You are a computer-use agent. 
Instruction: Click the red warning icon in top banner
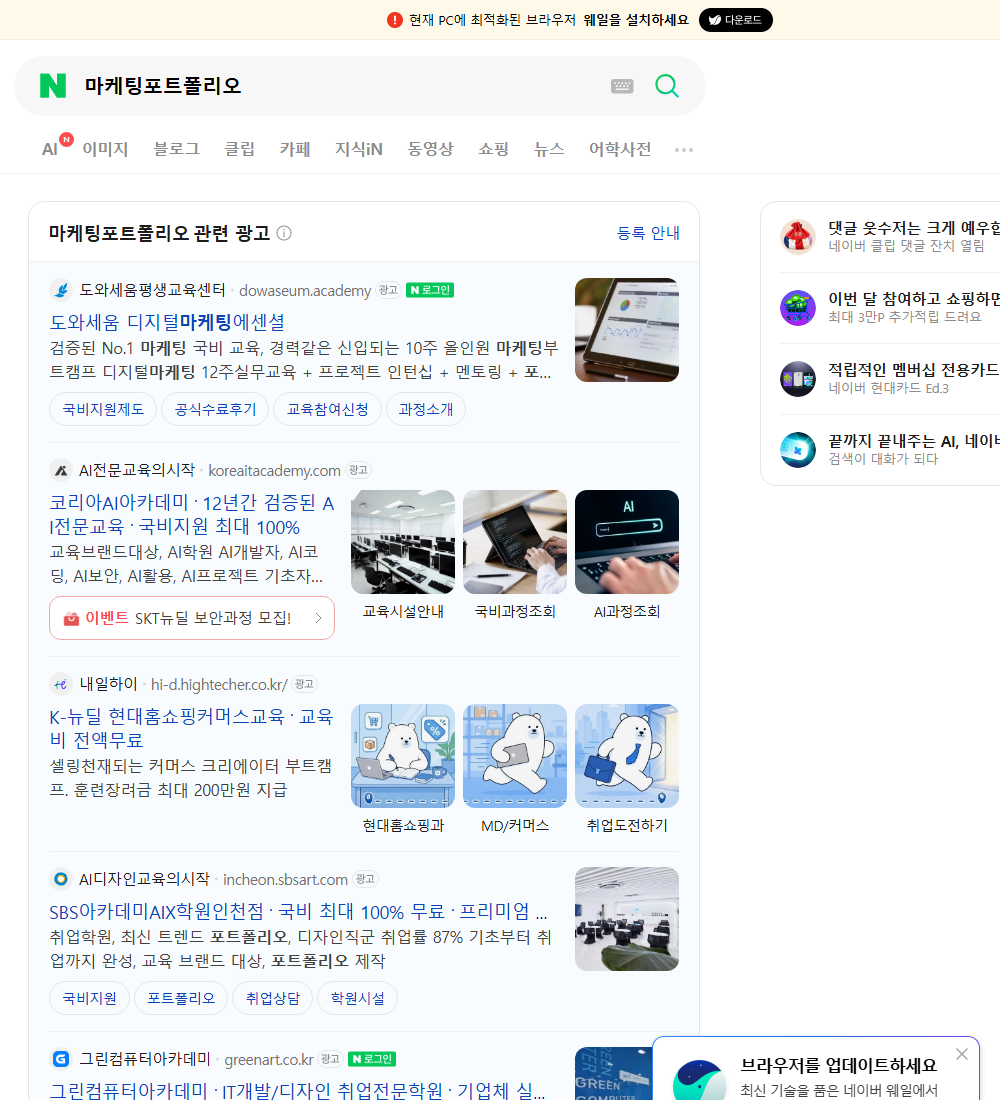pyautogui.click(x=394, y=20)
